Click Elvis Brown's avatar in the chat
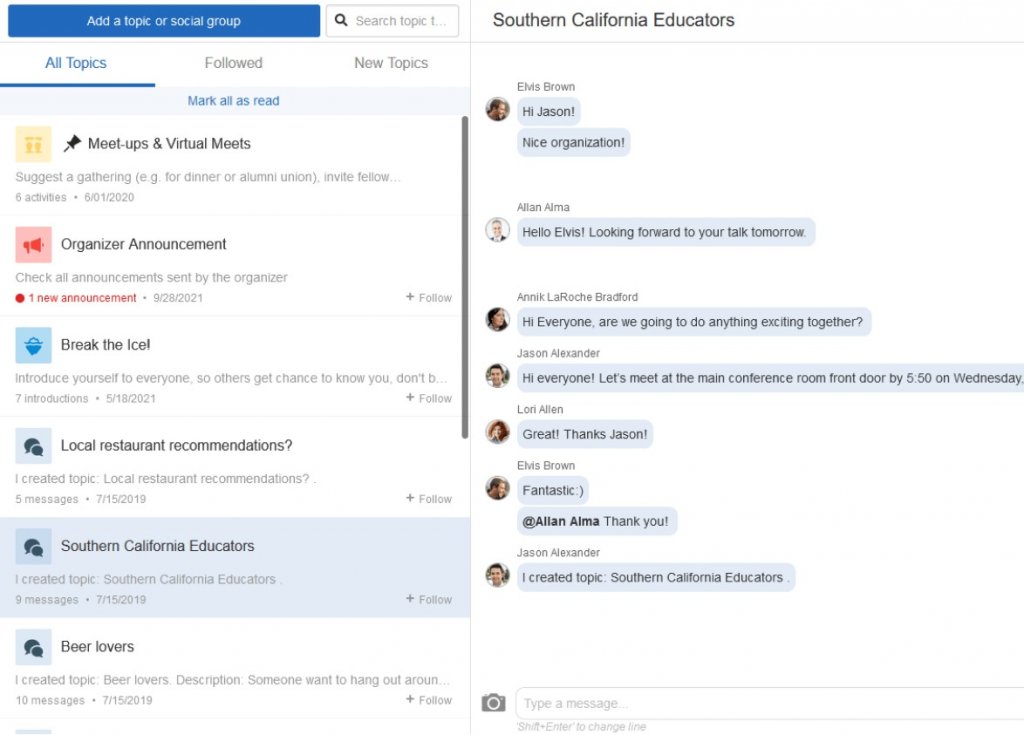Image resolution: width=1024 pixels, height=735 pixels. tap(497, 110)
